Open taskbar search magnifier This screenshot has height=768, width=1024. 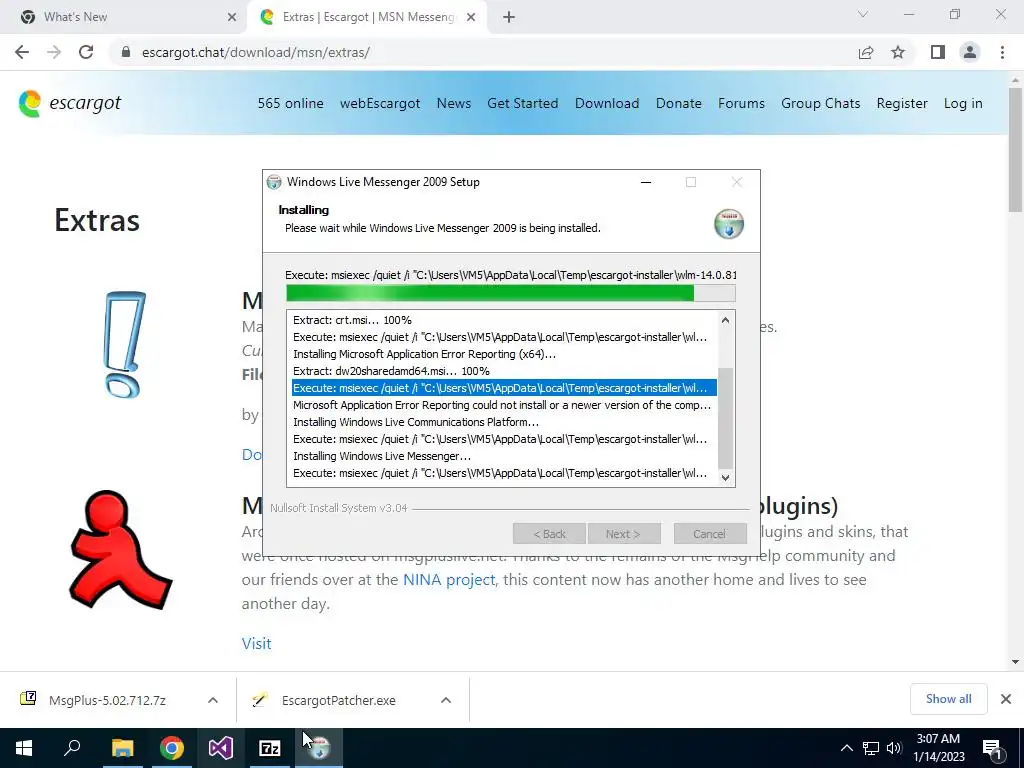click(72, 748)
